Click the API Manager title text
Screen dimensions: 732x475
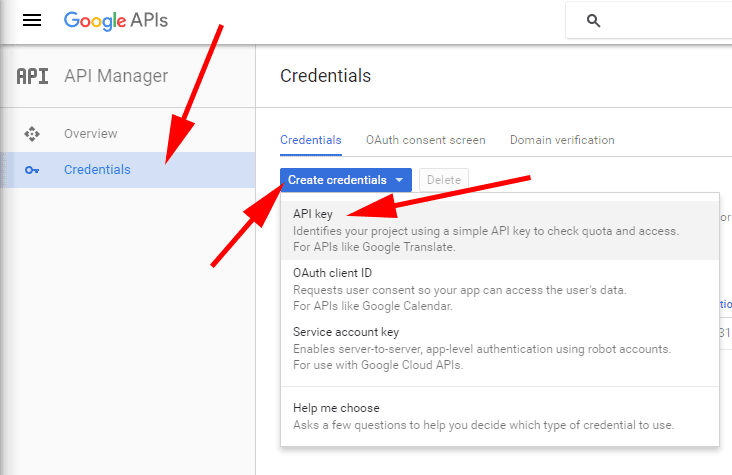pos(116,76)
